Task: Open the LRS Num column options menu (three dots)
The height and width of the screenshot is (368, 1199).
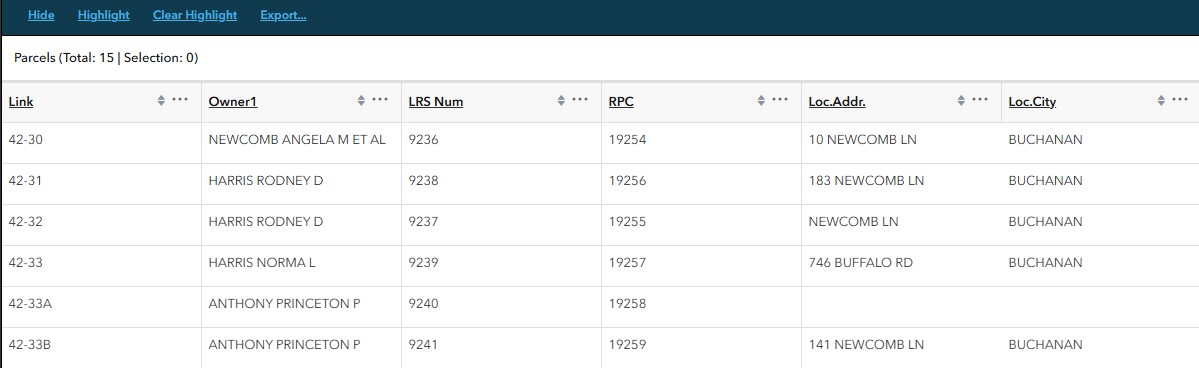Action: tap(580, 99)
